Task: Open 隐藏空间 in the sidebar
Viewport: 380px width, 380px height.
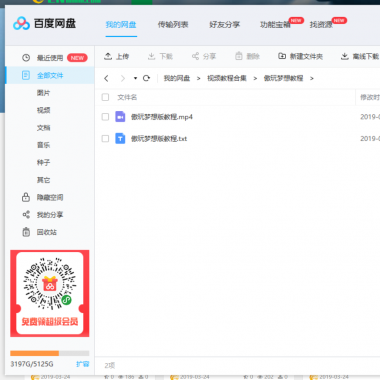Action: point(50,197)
